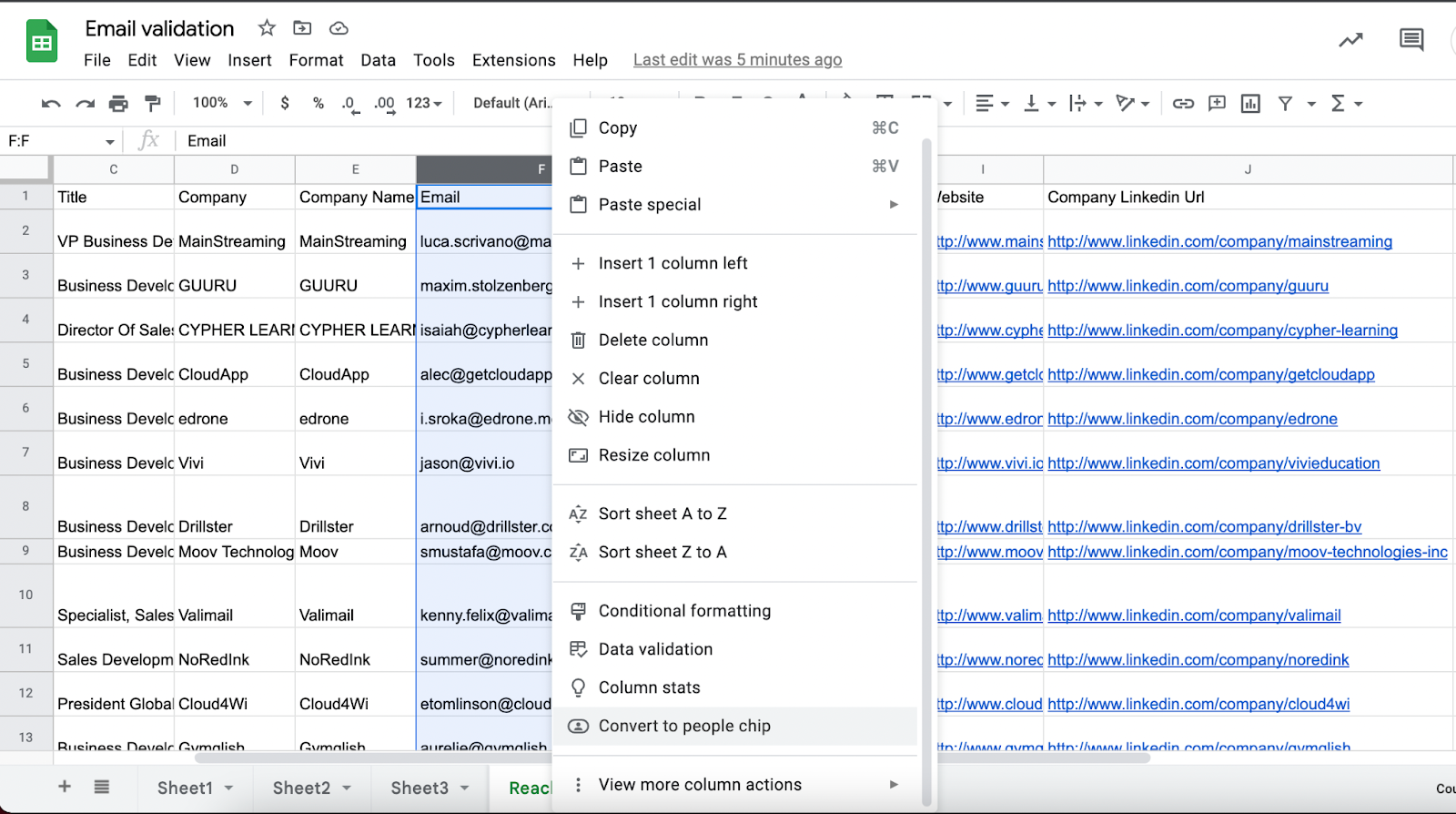Choose Hide column in context menu
The height and width of the screenshot is (814, 1456).
click(x=734, y=417)
